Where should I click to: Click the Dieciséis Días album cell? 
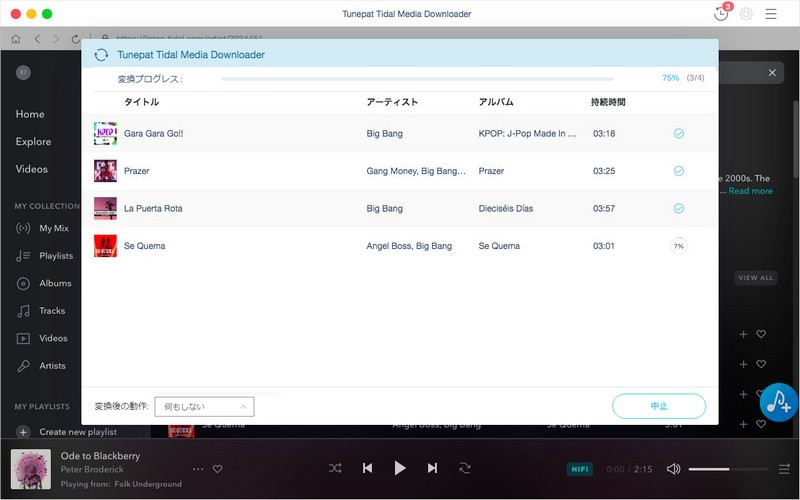506,208
